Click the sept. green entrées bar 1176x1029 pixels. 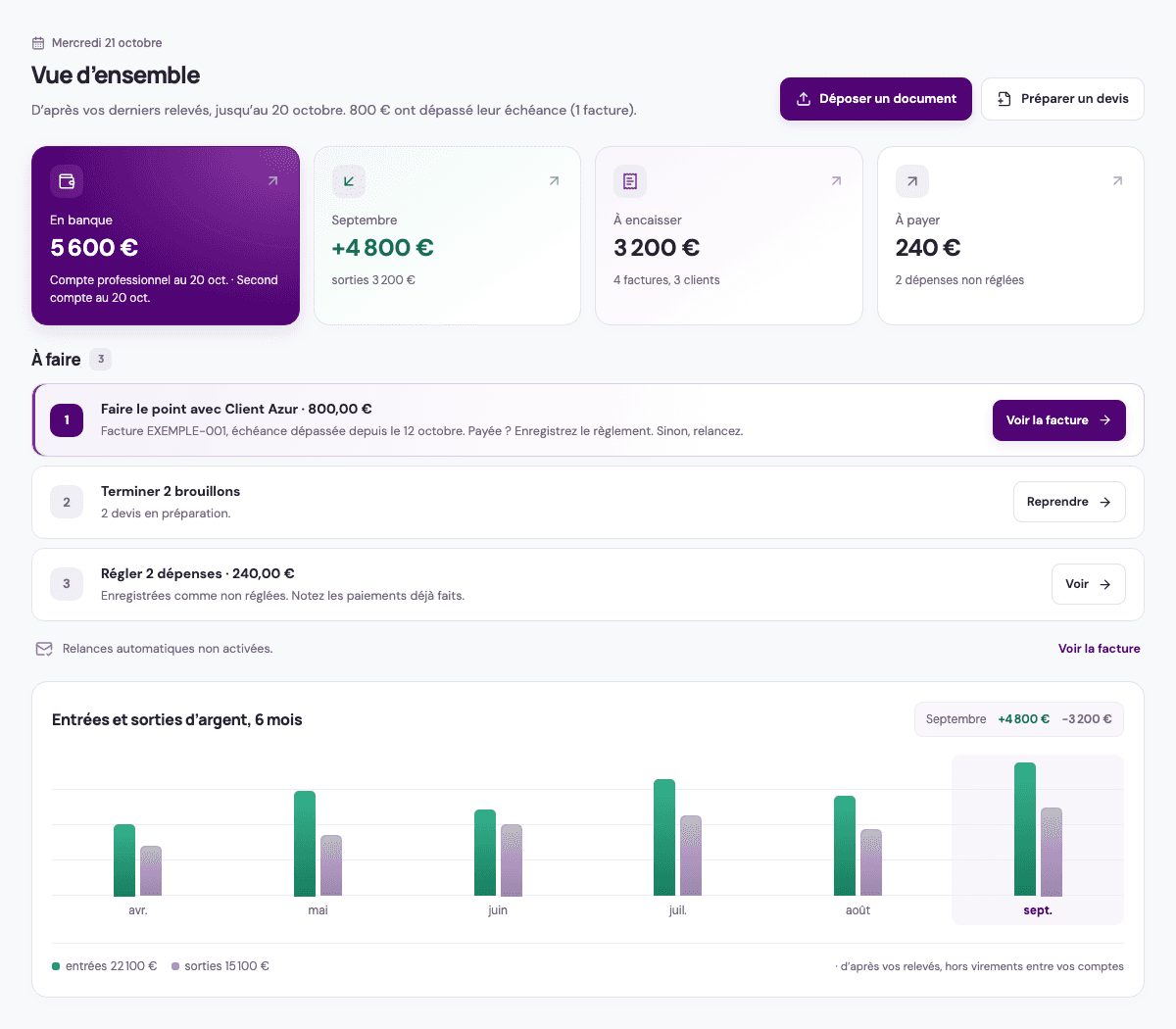(1025, 829)
